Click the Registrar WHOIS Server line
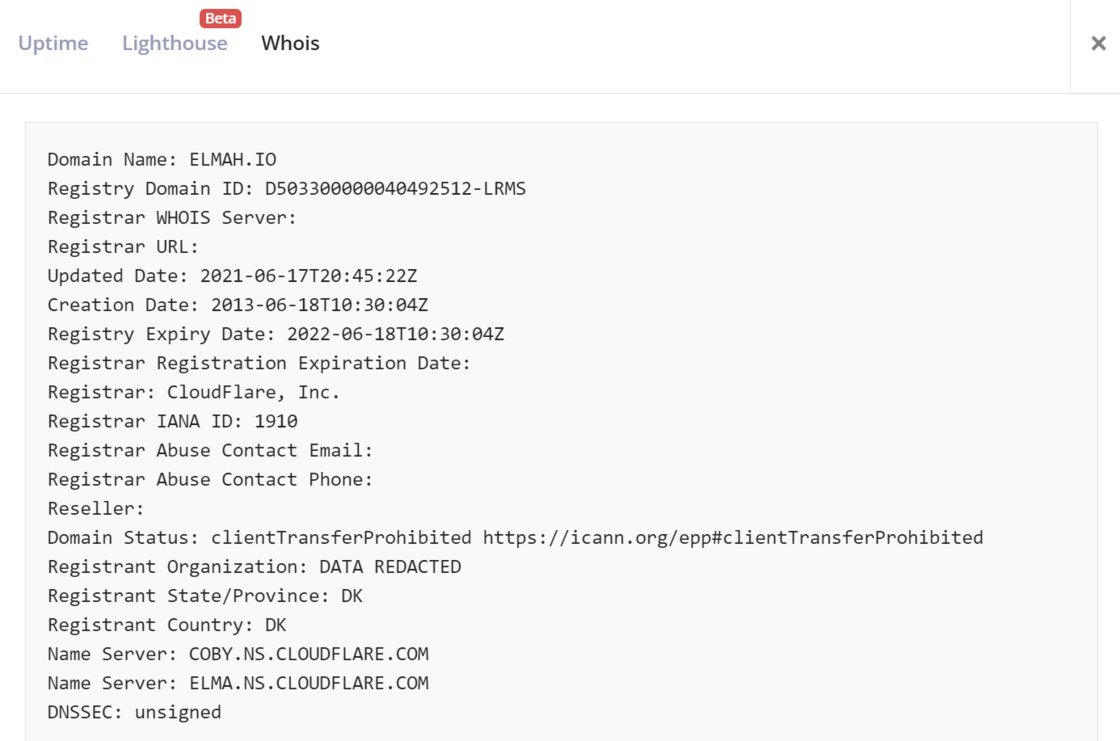This screenshot has height=741, width=1120. coord(172,218)
